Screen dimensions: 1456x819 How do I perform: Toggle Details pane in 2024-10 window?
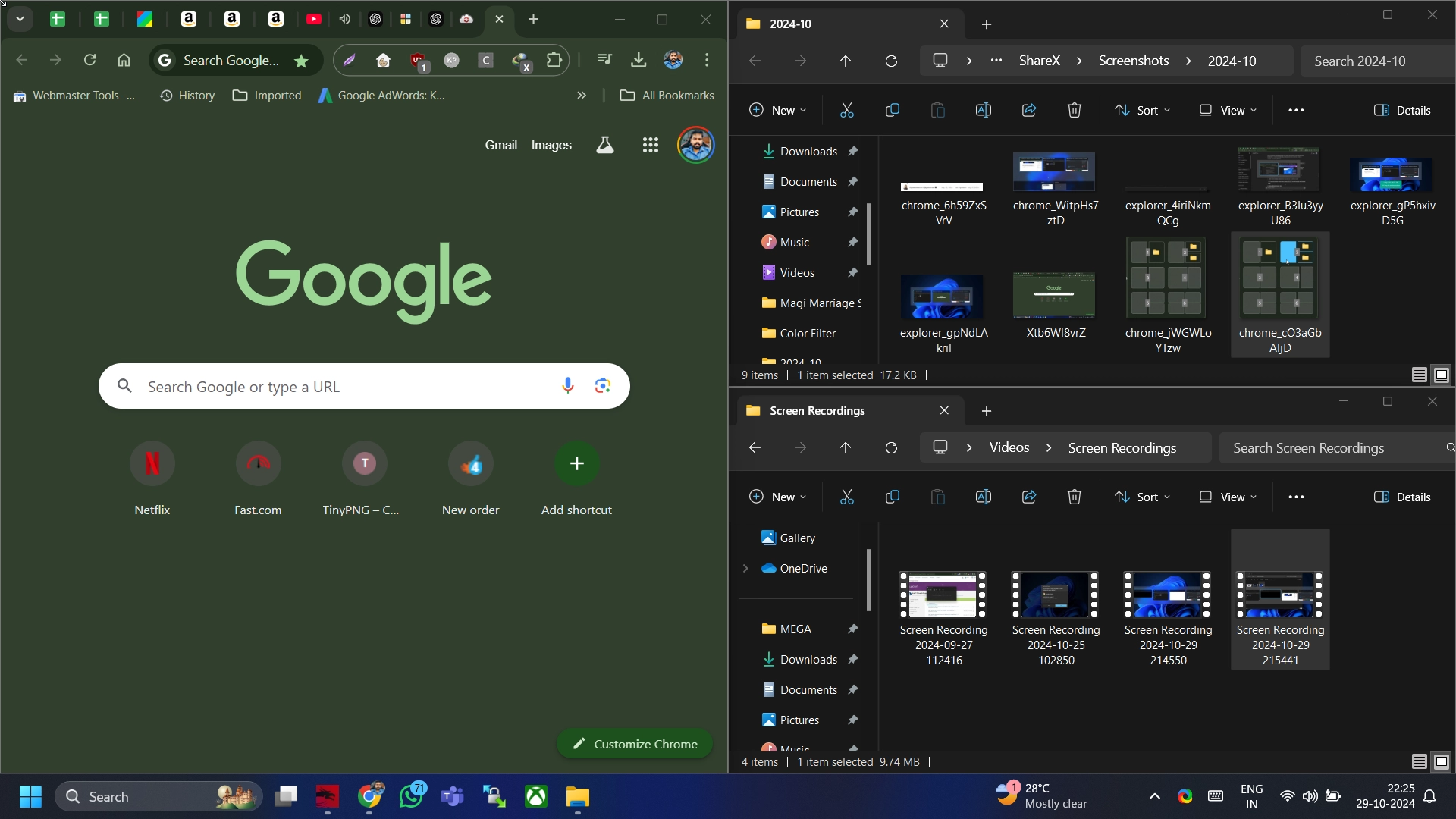point(1402,110)
